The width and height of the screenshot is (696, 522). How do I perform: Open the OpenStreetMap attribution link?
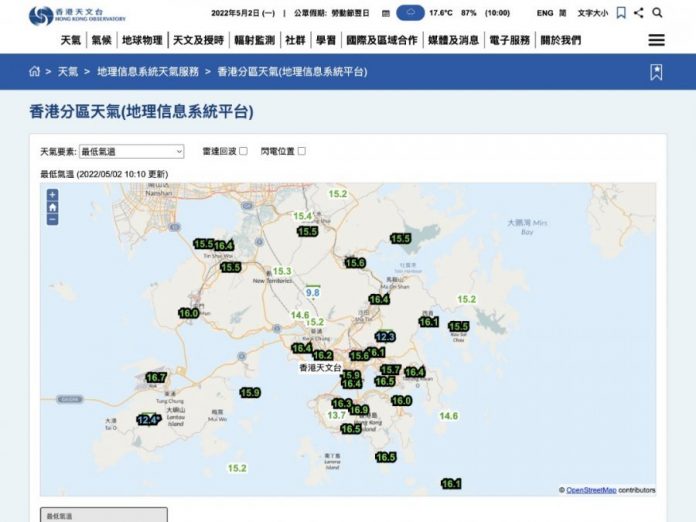click(x=591, y=490)
